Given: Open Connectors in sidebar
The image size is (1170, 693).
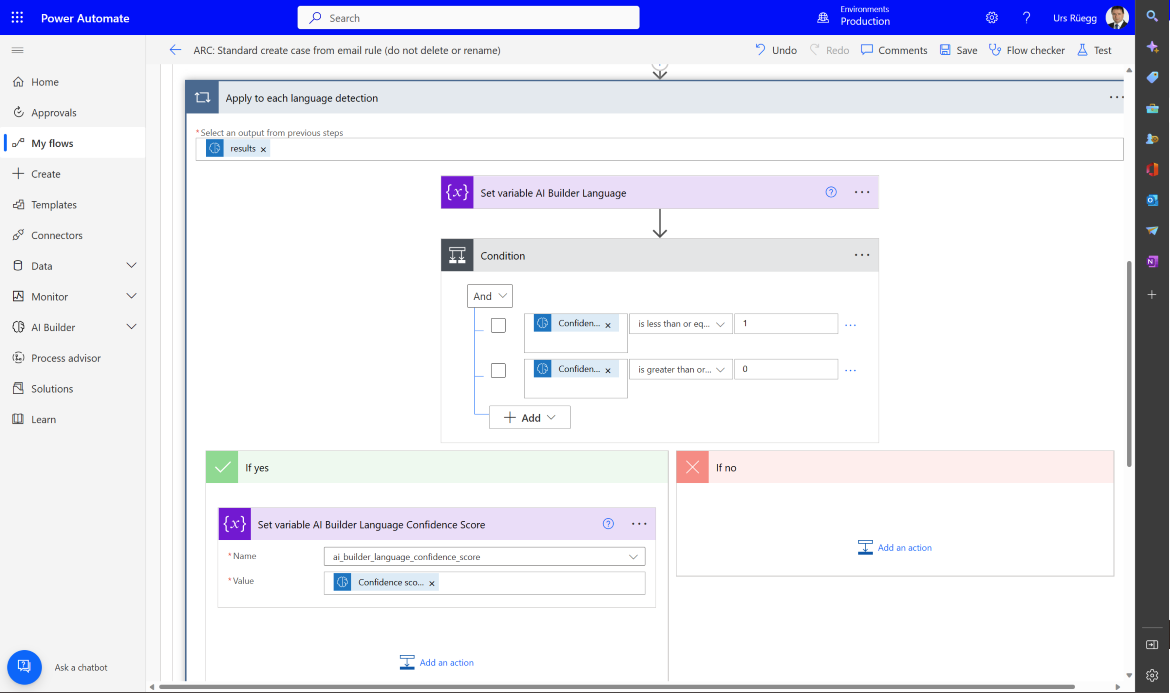Looking at the screenshot, I should pyautogui.click(x=72, y=235).
